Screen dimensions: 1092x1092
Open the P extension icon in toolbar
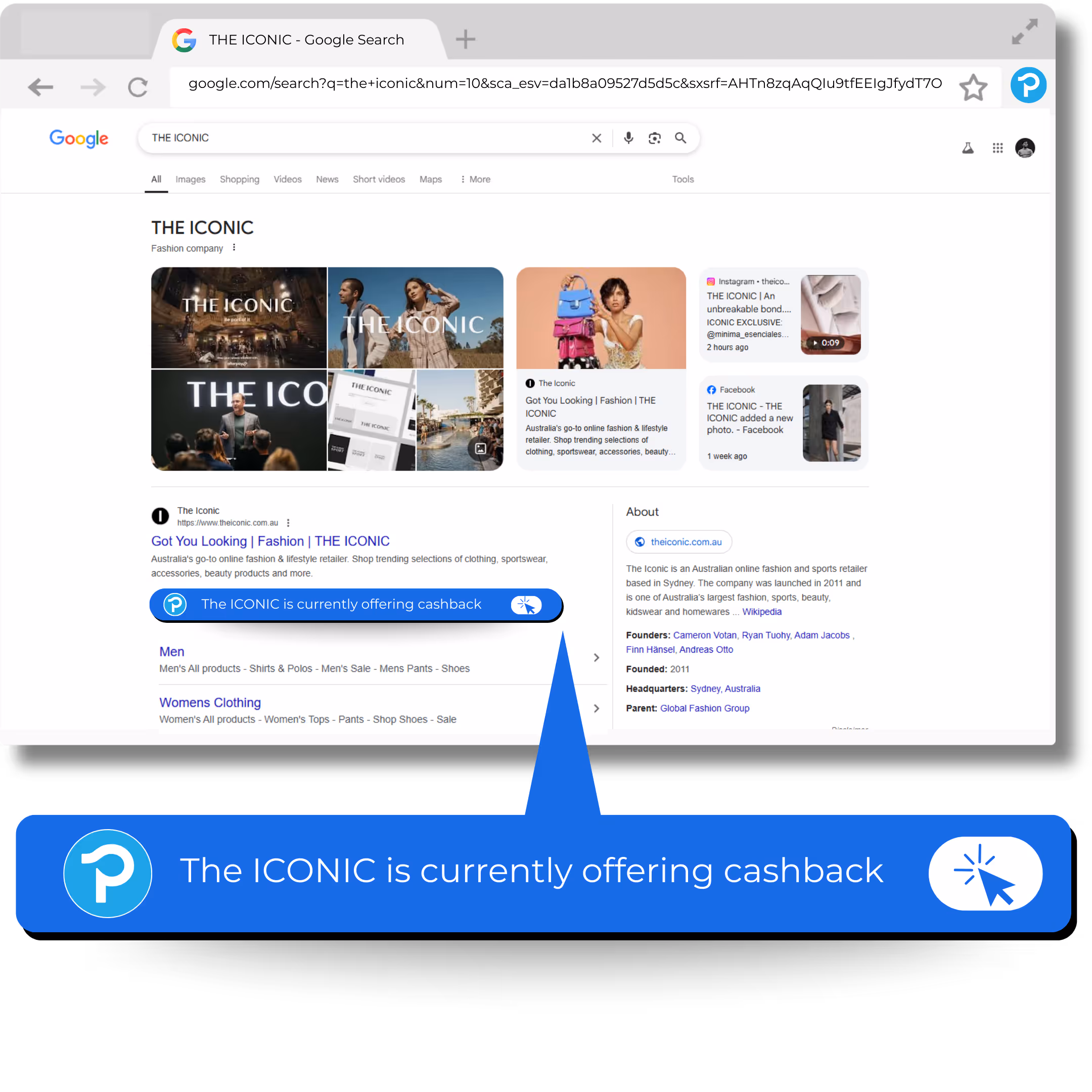1028,85
